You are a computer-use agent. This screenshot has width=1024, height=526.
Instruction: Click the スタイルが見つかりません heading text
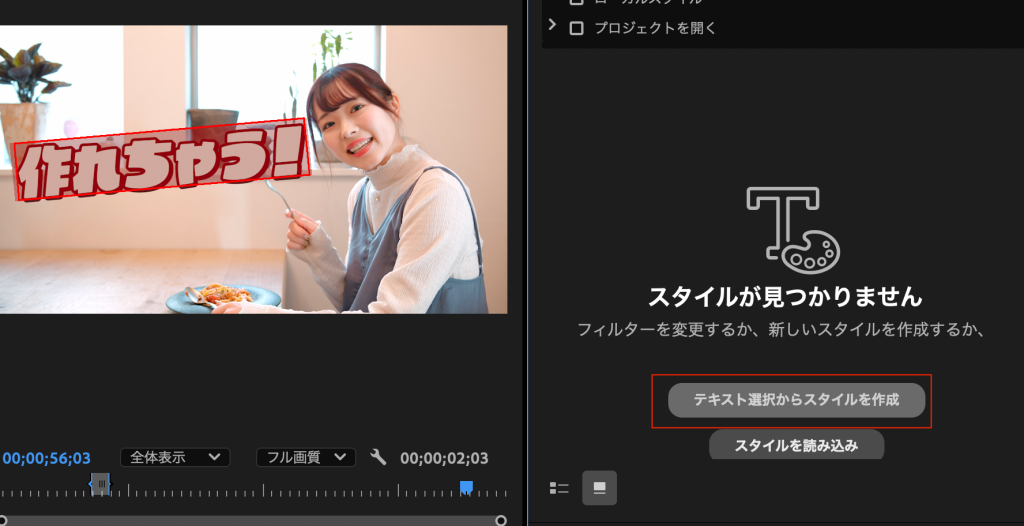pyautogui.click(x=784, y=297)
